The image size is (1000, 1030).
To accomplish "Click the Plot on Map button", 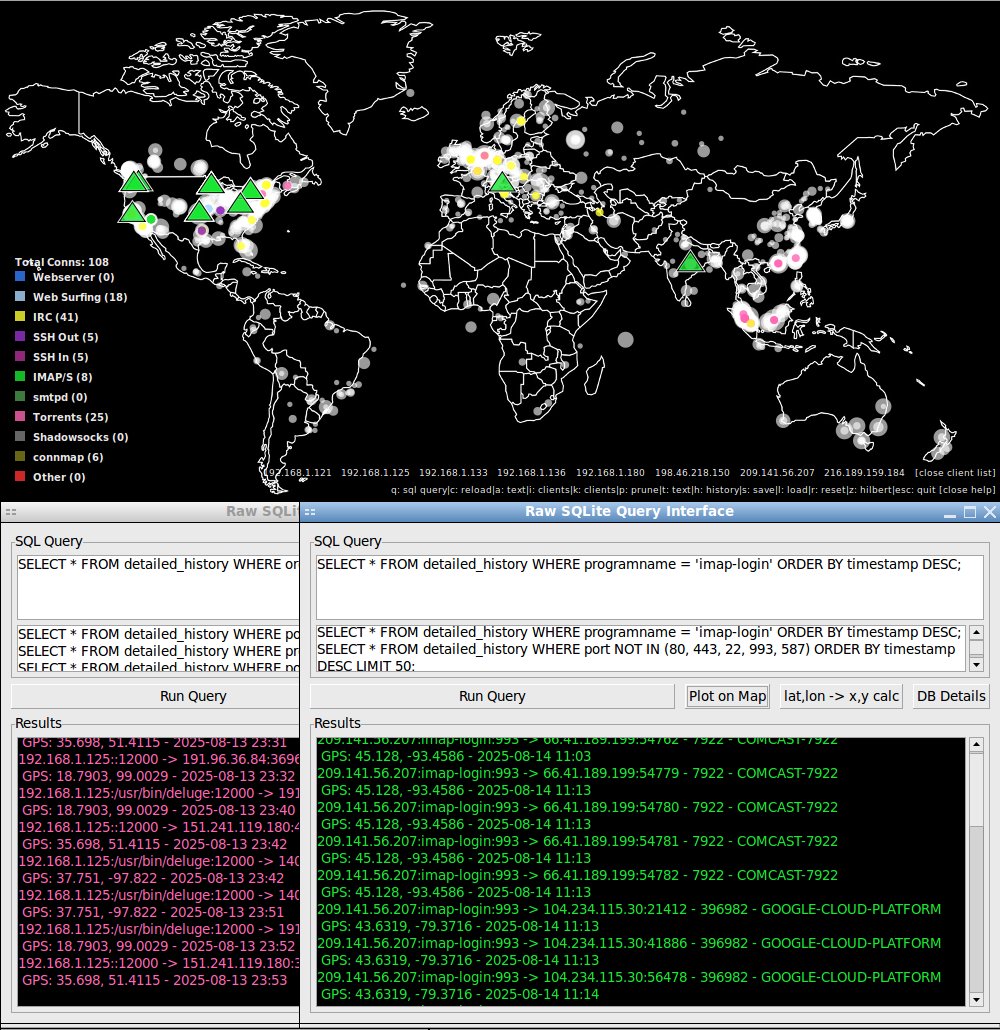I will click(727, 696).
